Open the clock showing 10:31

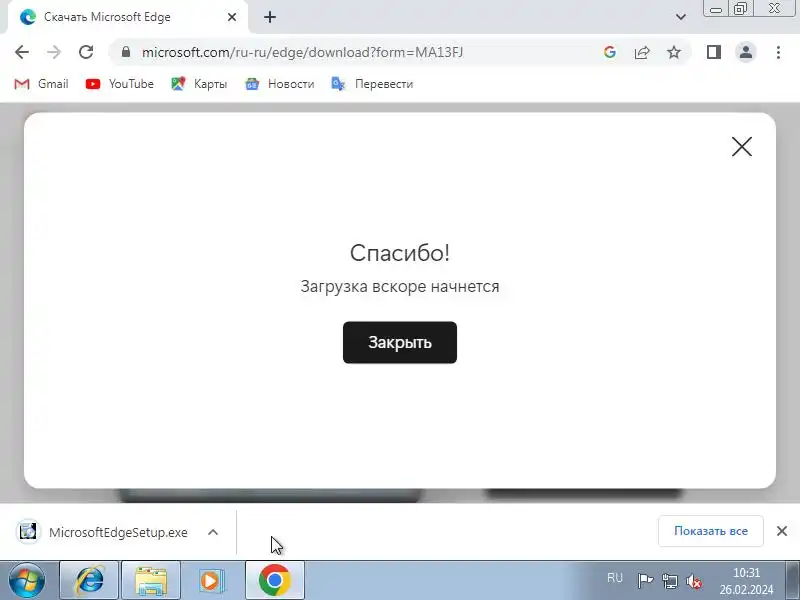pyautogui.click(x=746, y=581)
